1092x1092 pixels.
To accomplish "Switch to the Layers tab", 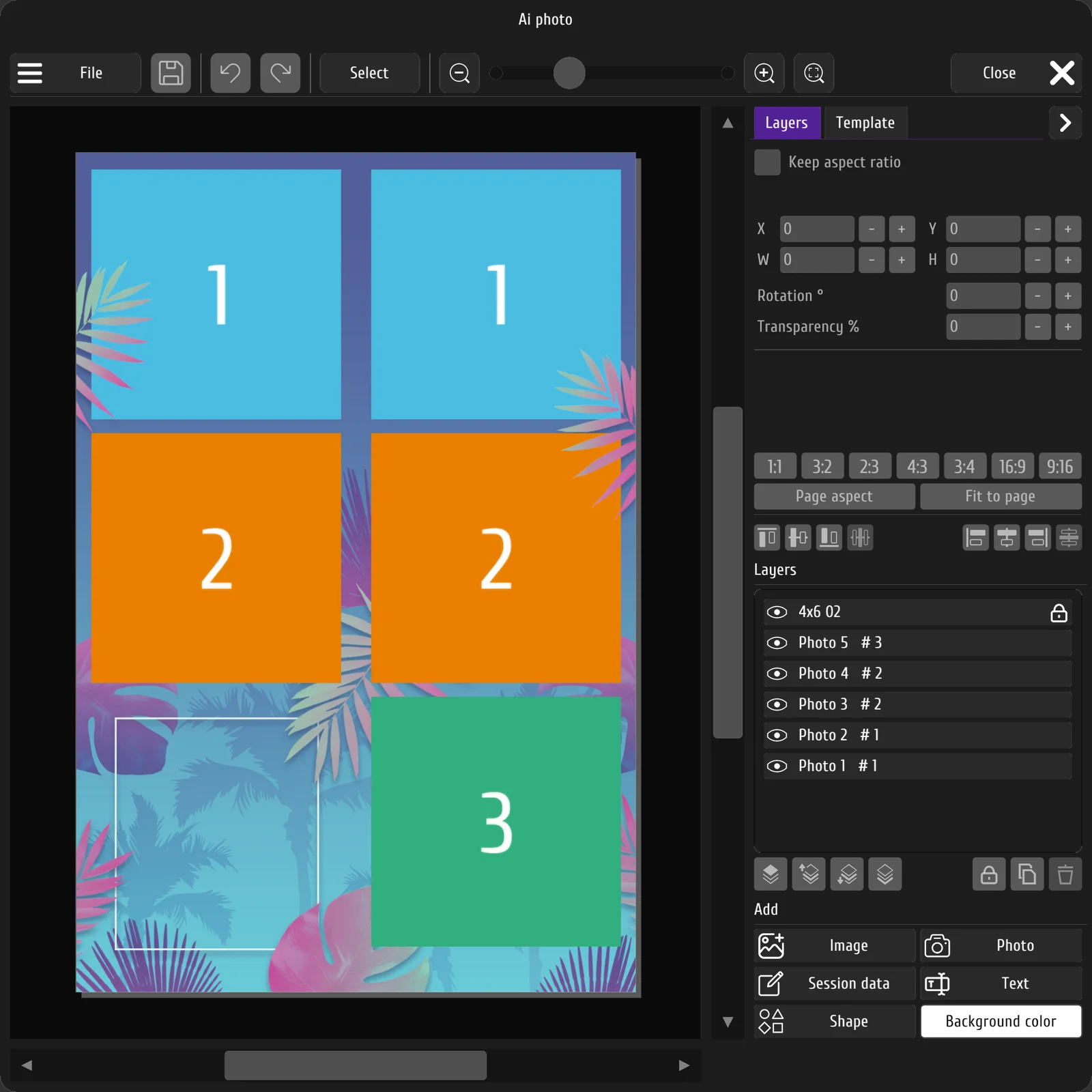I will click(787, 123).
